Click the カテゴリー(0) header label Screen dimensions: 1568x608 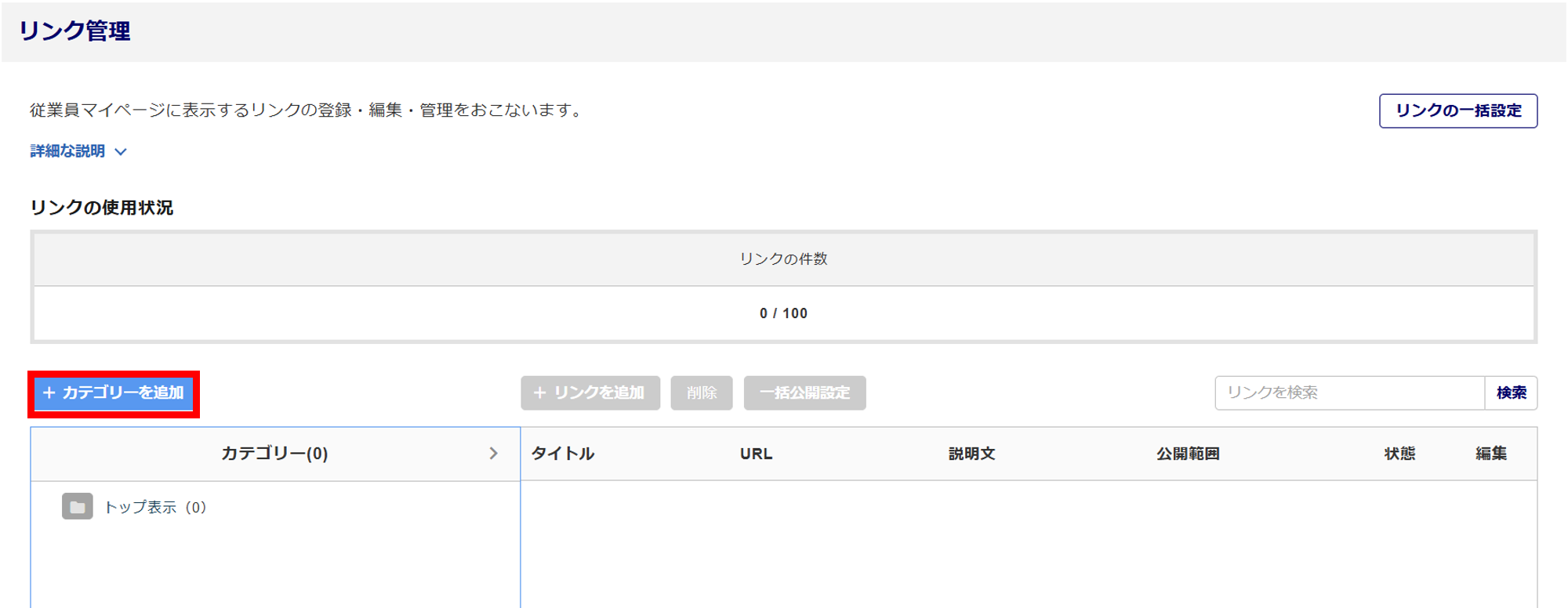tap(274, 454)
